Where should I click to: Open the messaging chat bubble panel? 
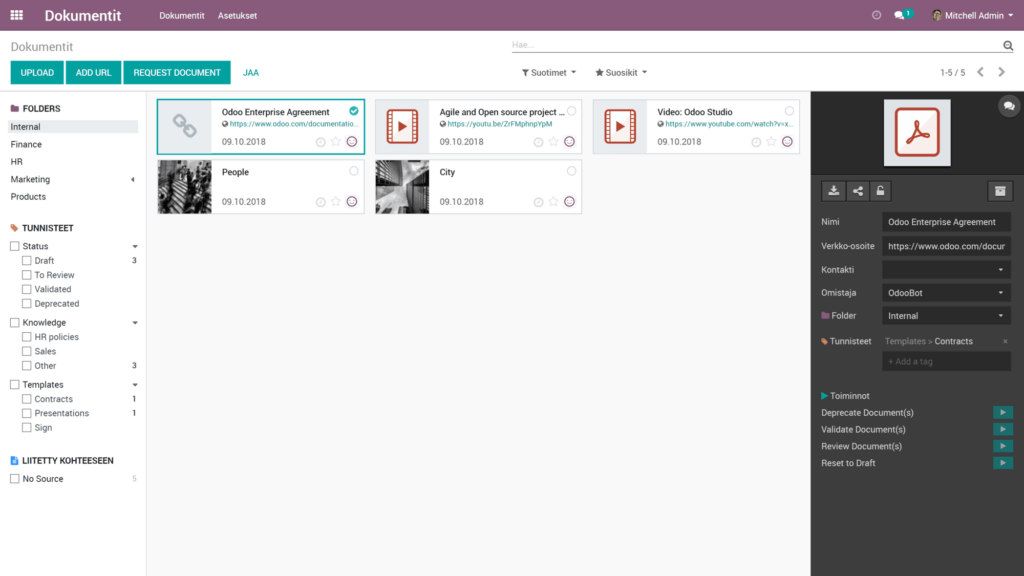[x=1009, y=105]
